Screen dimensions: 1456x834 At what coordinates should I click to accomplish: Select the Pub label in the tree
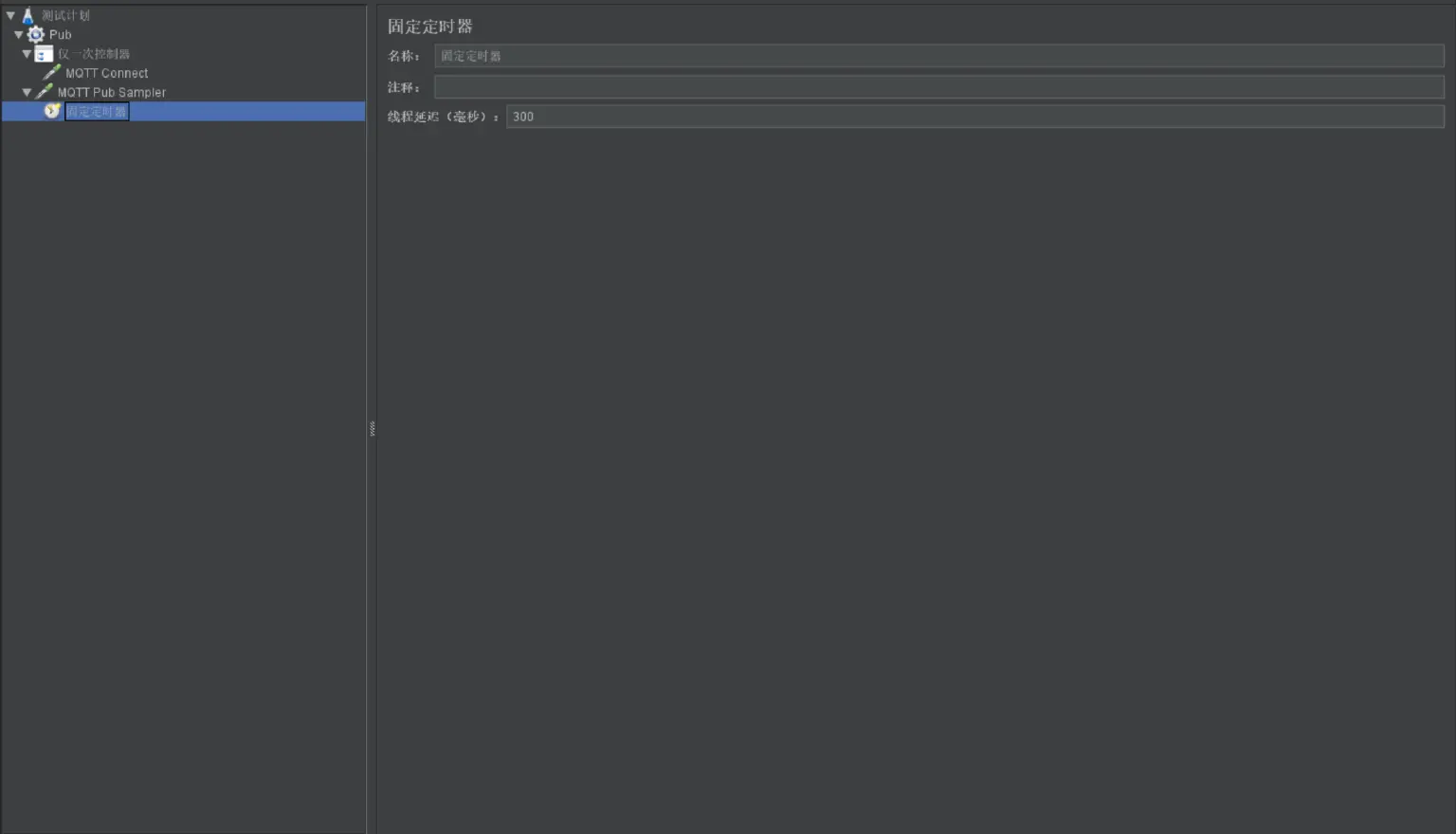[x=60, y=34]
